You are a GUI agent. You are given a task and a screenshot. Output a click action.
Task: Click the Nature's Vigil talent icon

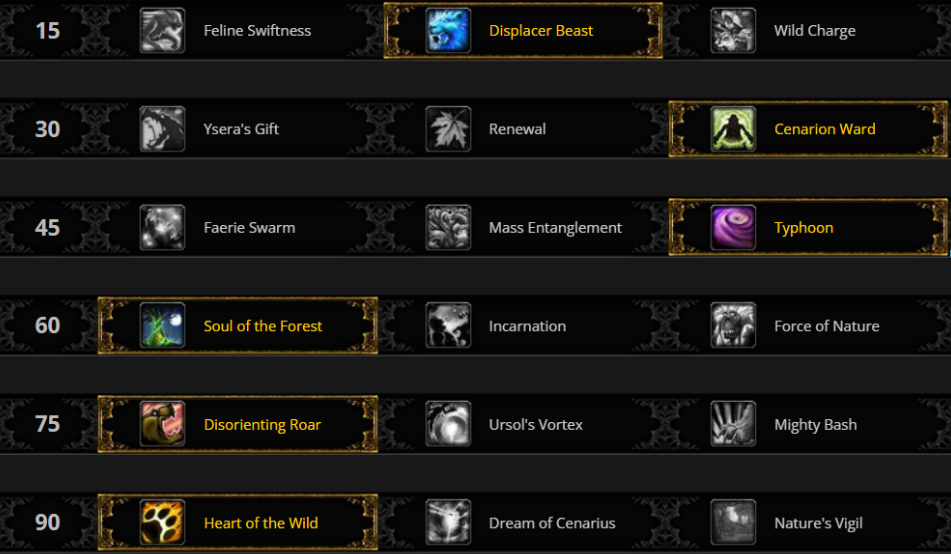733,522
